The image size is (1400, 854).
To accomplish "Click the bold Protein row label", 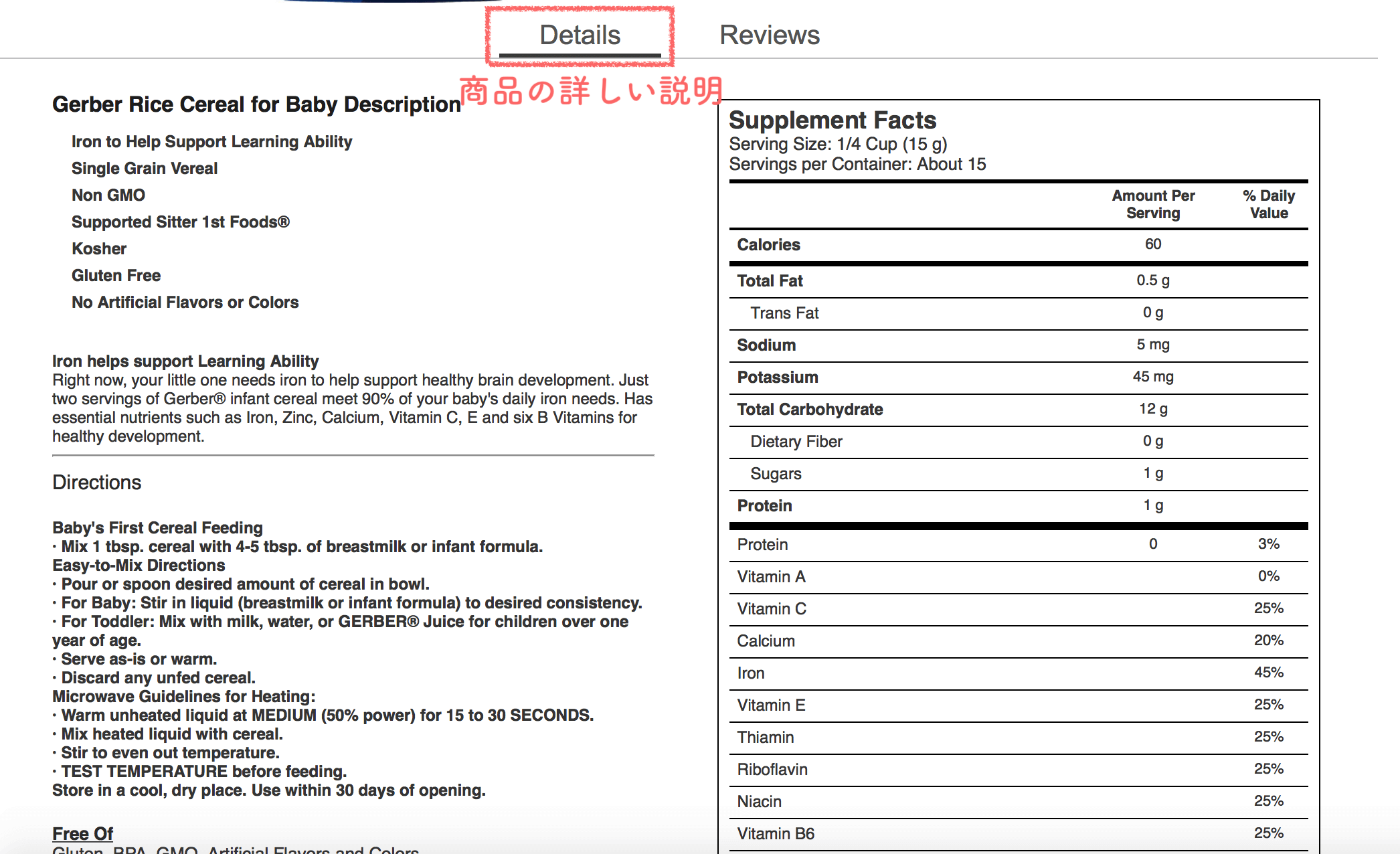I will 765,506.
